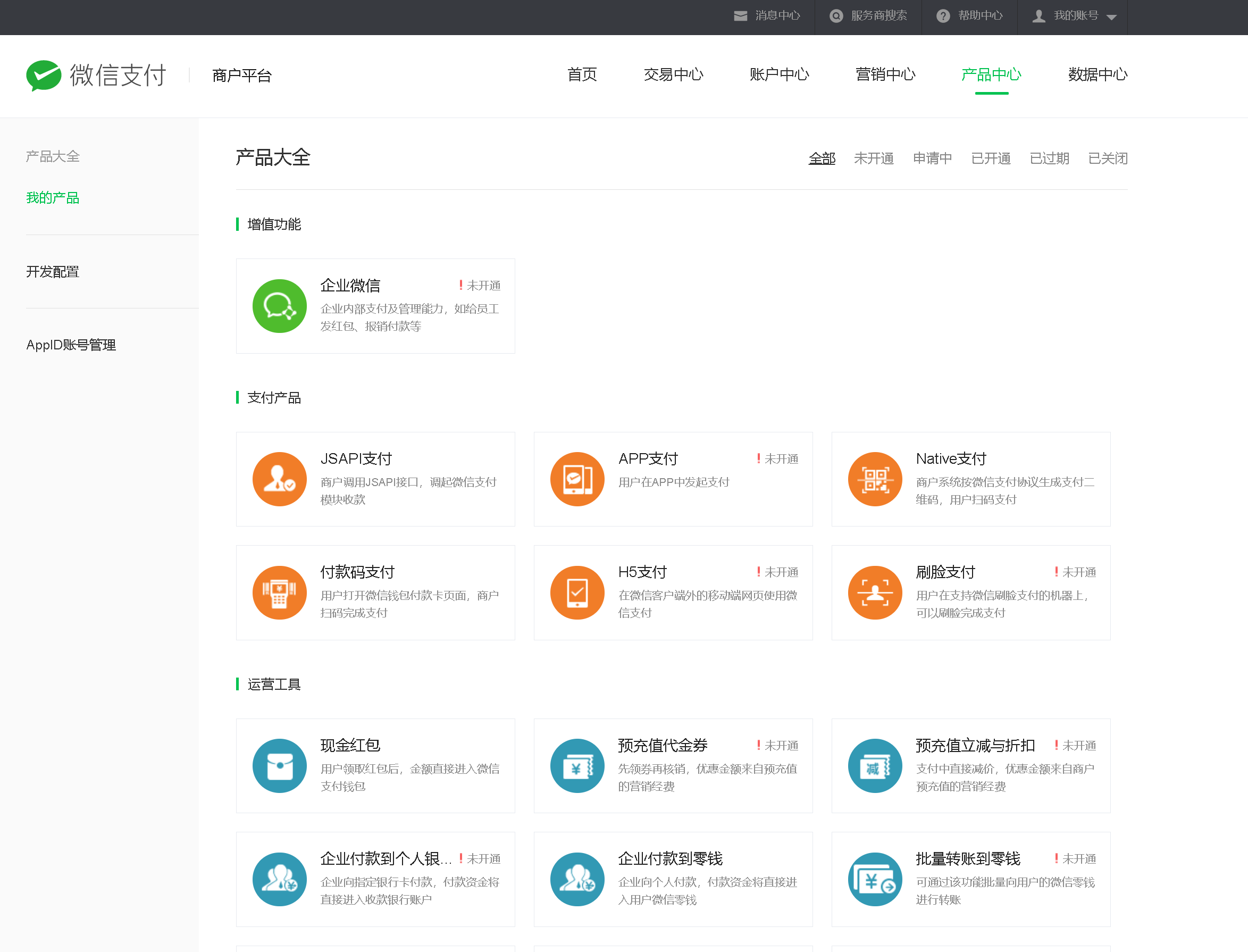Viewport: 1248px width, 952px height.
Task: Open the Native支付 product title
Action: pyautogui.click(x=951, y=458)
